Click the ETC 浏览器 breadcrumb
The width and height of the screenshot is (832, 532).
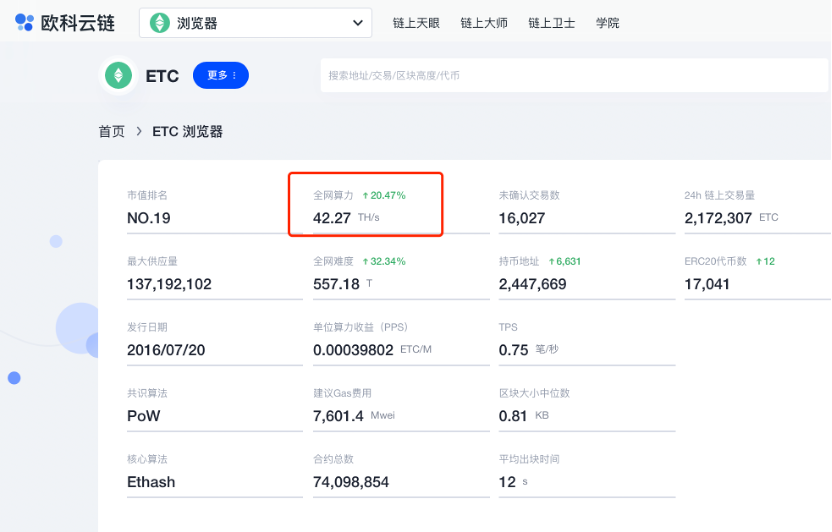click(187, 131)
